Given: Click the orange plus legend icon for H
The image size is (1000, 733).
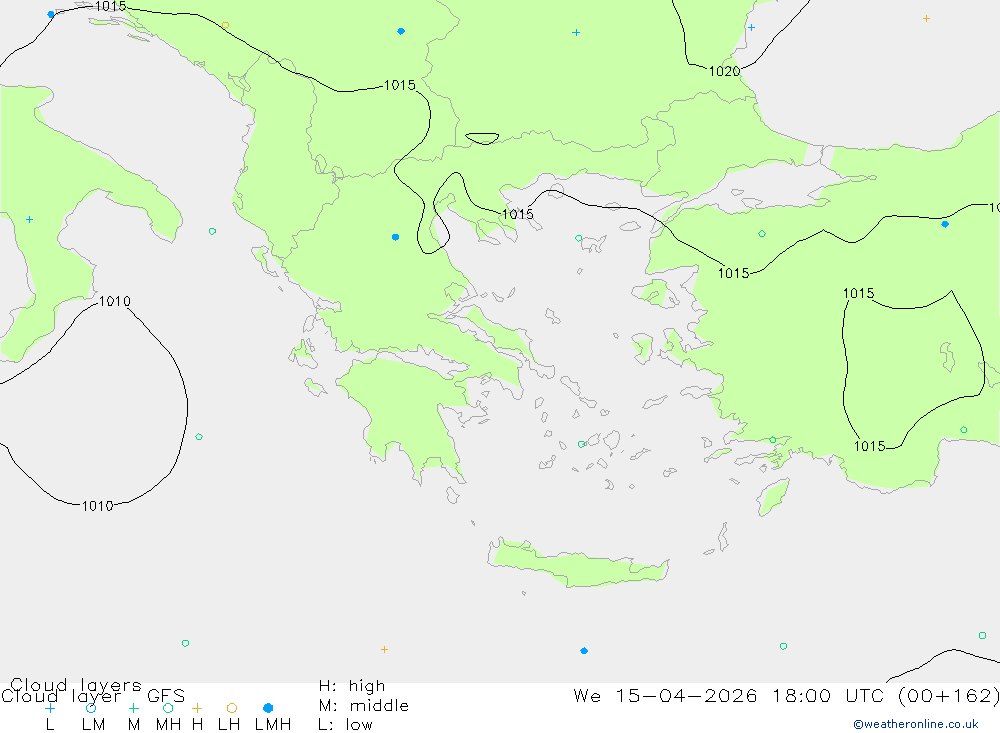Looking at the screenshot, I should 197,708.
